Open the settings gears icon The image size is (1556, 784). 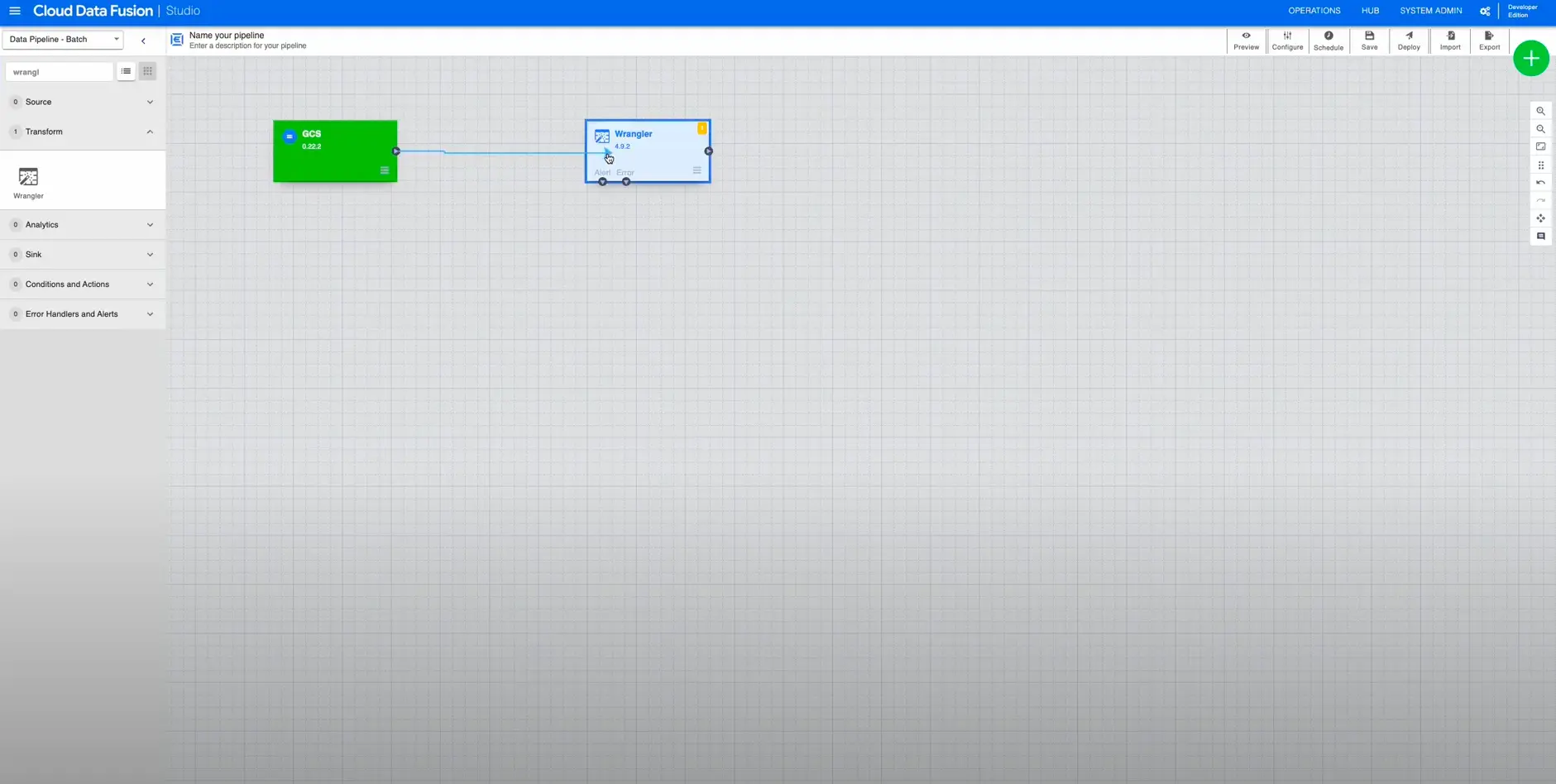(1485, 12)
